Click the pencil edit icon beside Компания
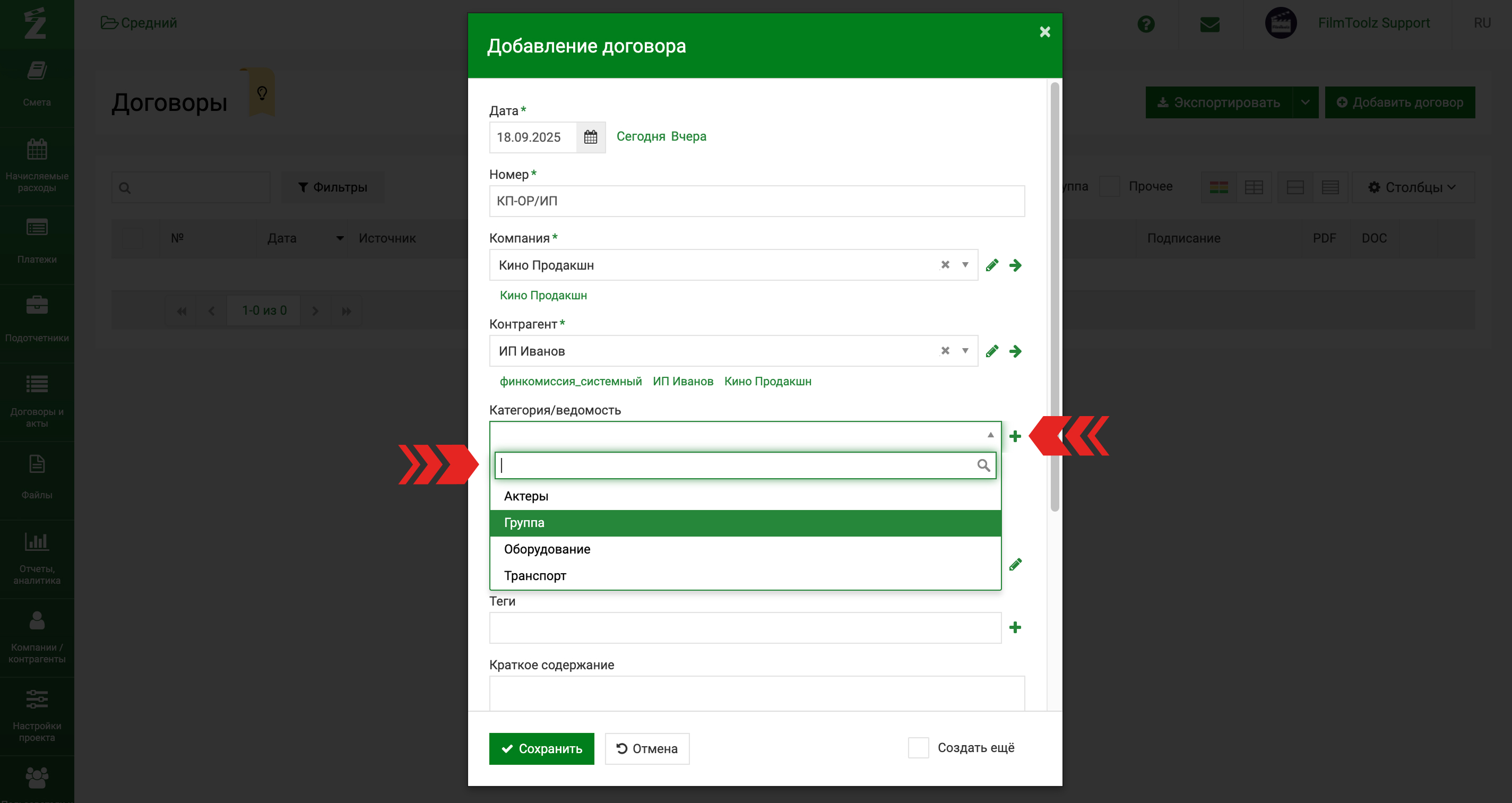The width and height of the screenshot is (1512, 803). coord(991,265)
